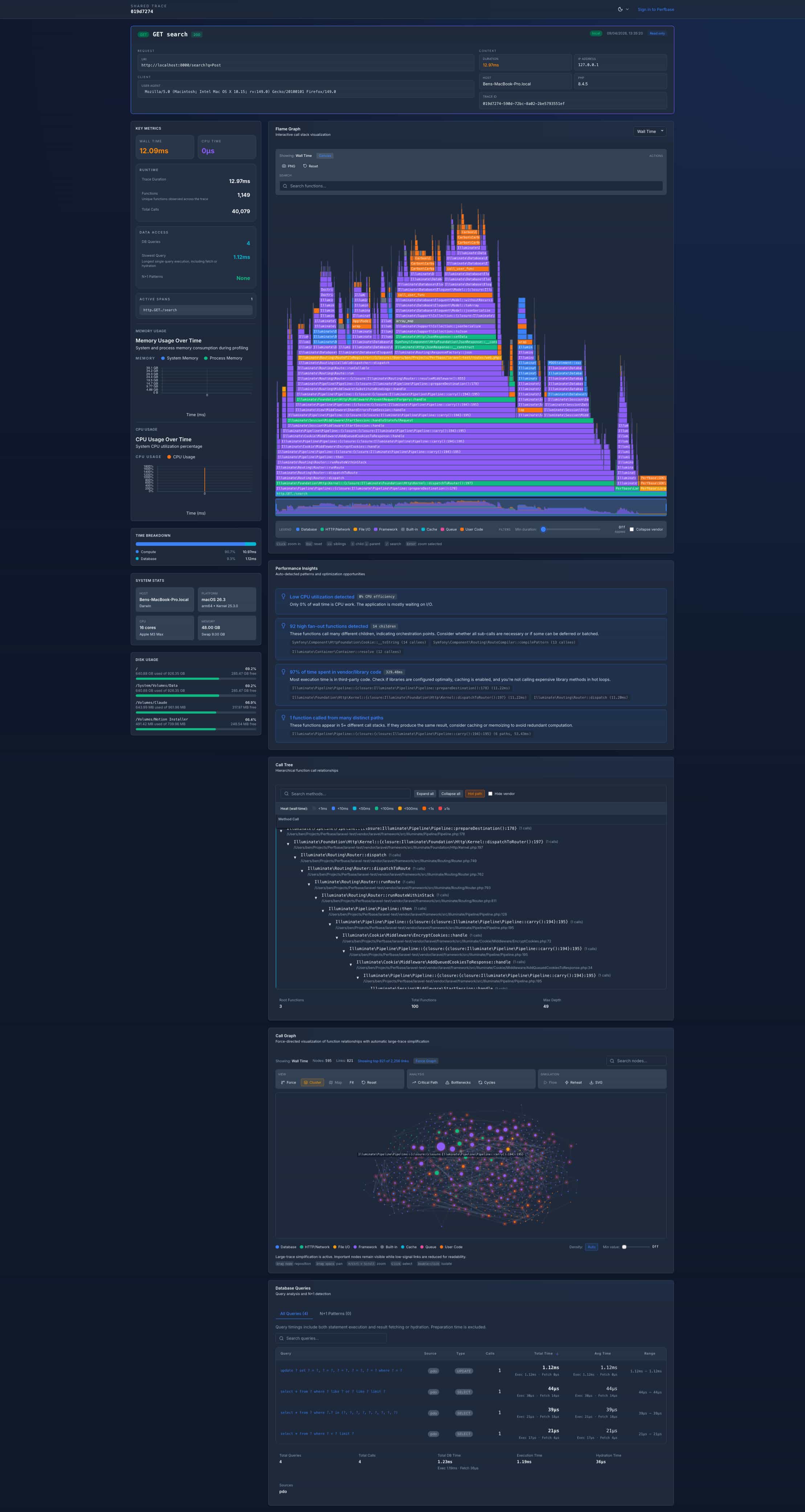Click Sign in to Perfbase
This screenshot has width=805, height=1512.
tap(655, 9)
